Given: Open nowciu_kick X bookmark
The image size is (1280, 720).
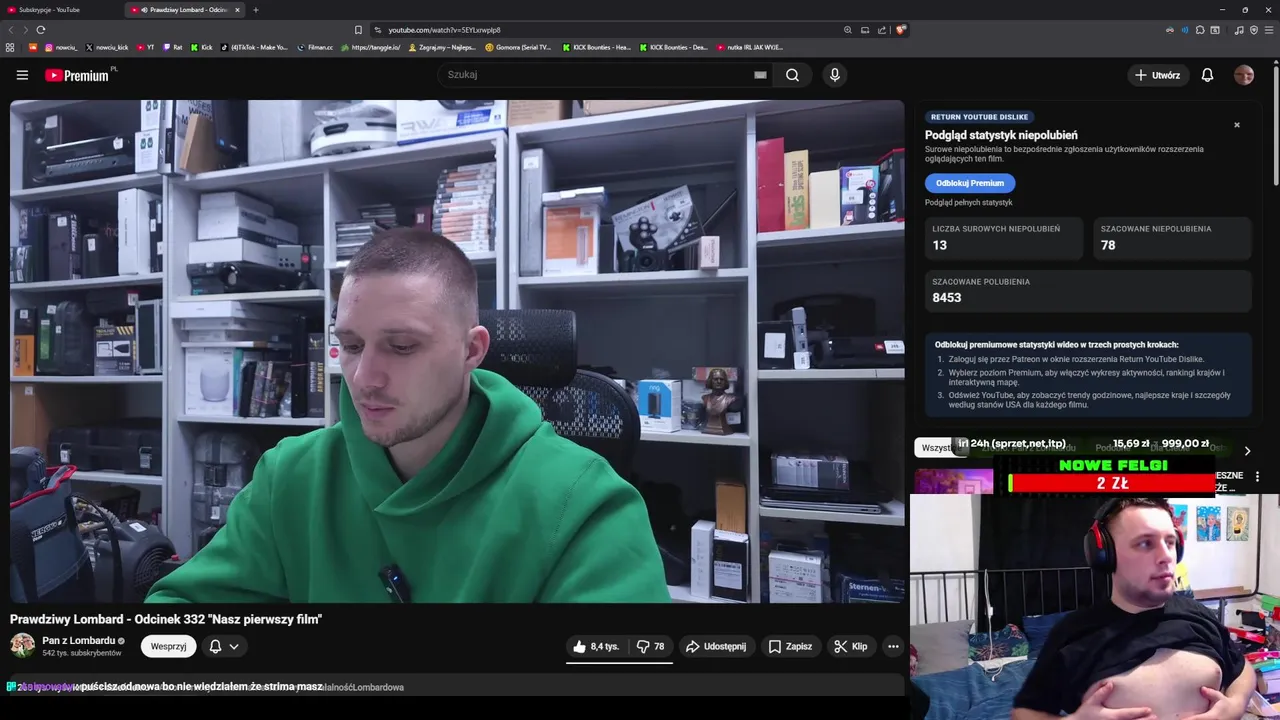Looking at the screenshot, I should pos(107,47).
